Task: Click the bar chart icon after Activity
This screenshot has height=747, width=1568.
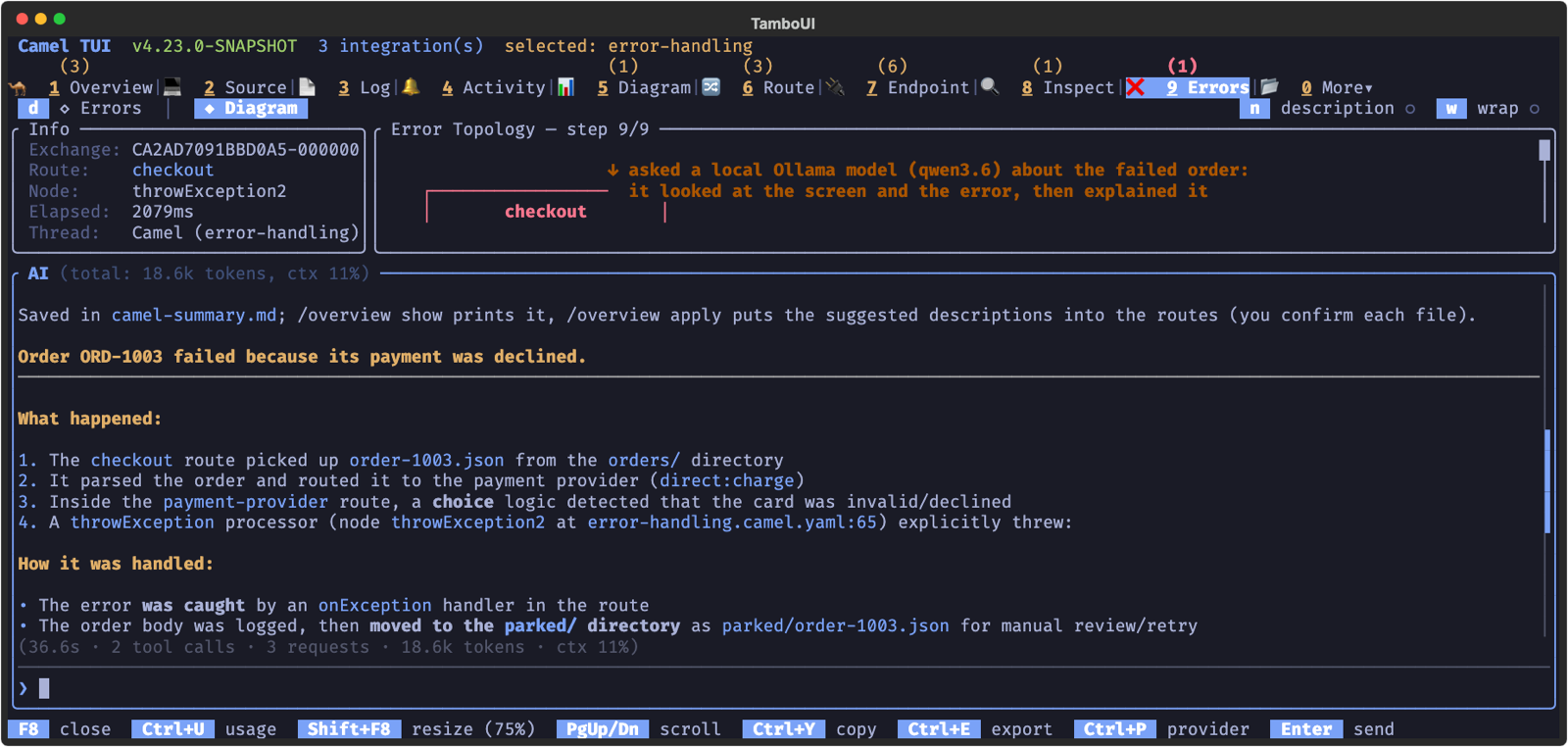Action: pos(565,86)
